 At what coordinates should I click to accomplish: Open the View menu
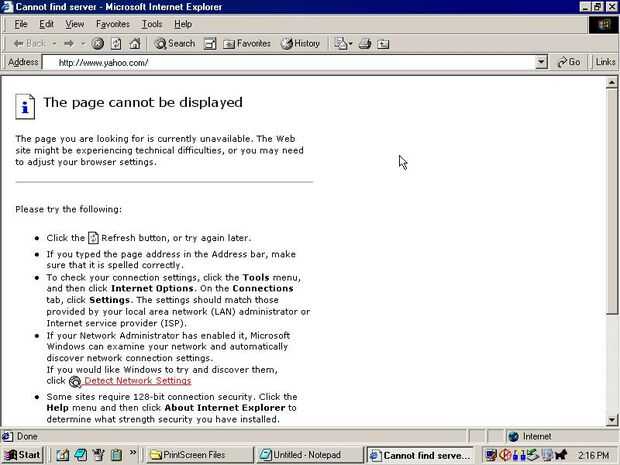pos(75,24)
